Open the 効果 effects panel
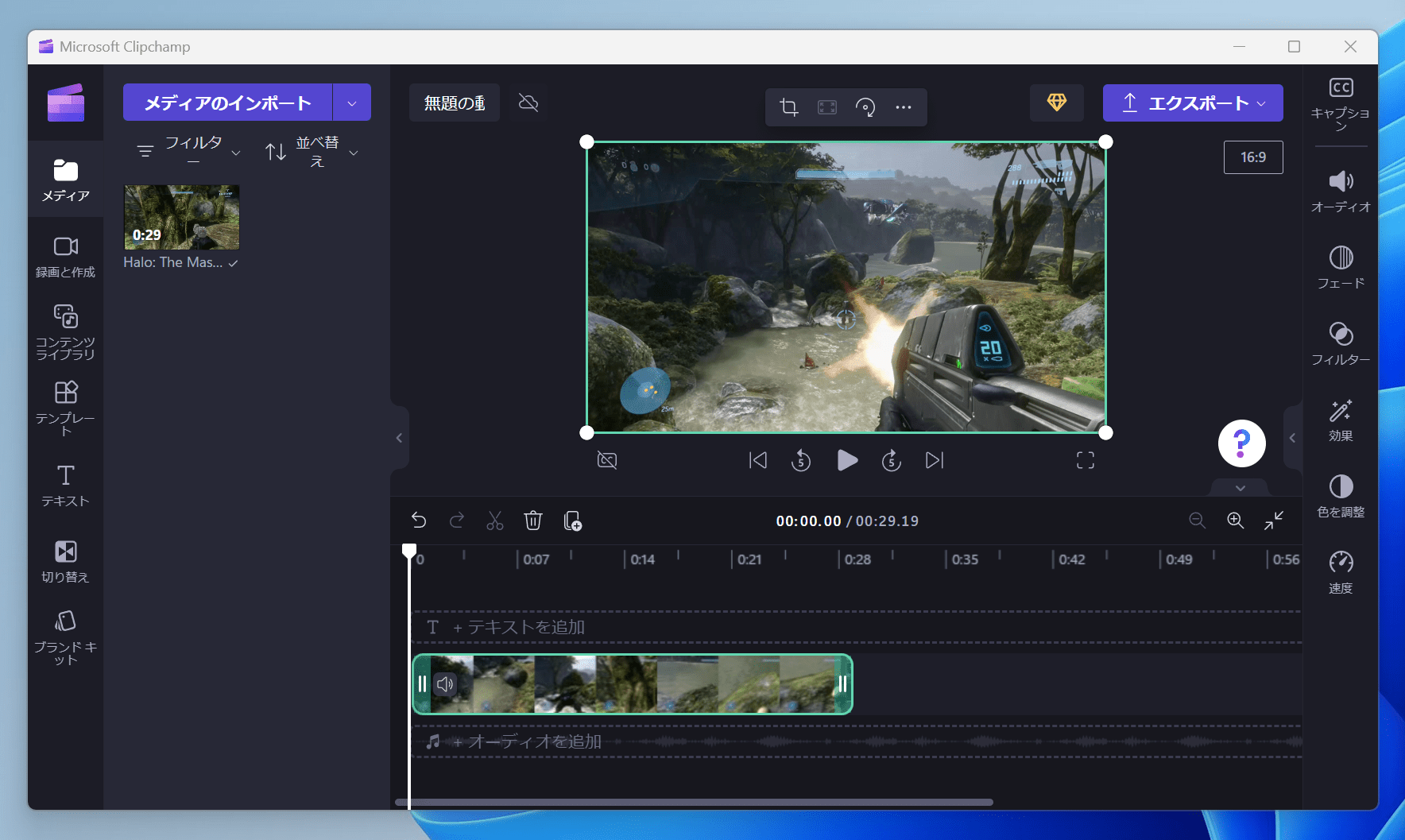1405x840 pixels. [x=1341, y=420]
